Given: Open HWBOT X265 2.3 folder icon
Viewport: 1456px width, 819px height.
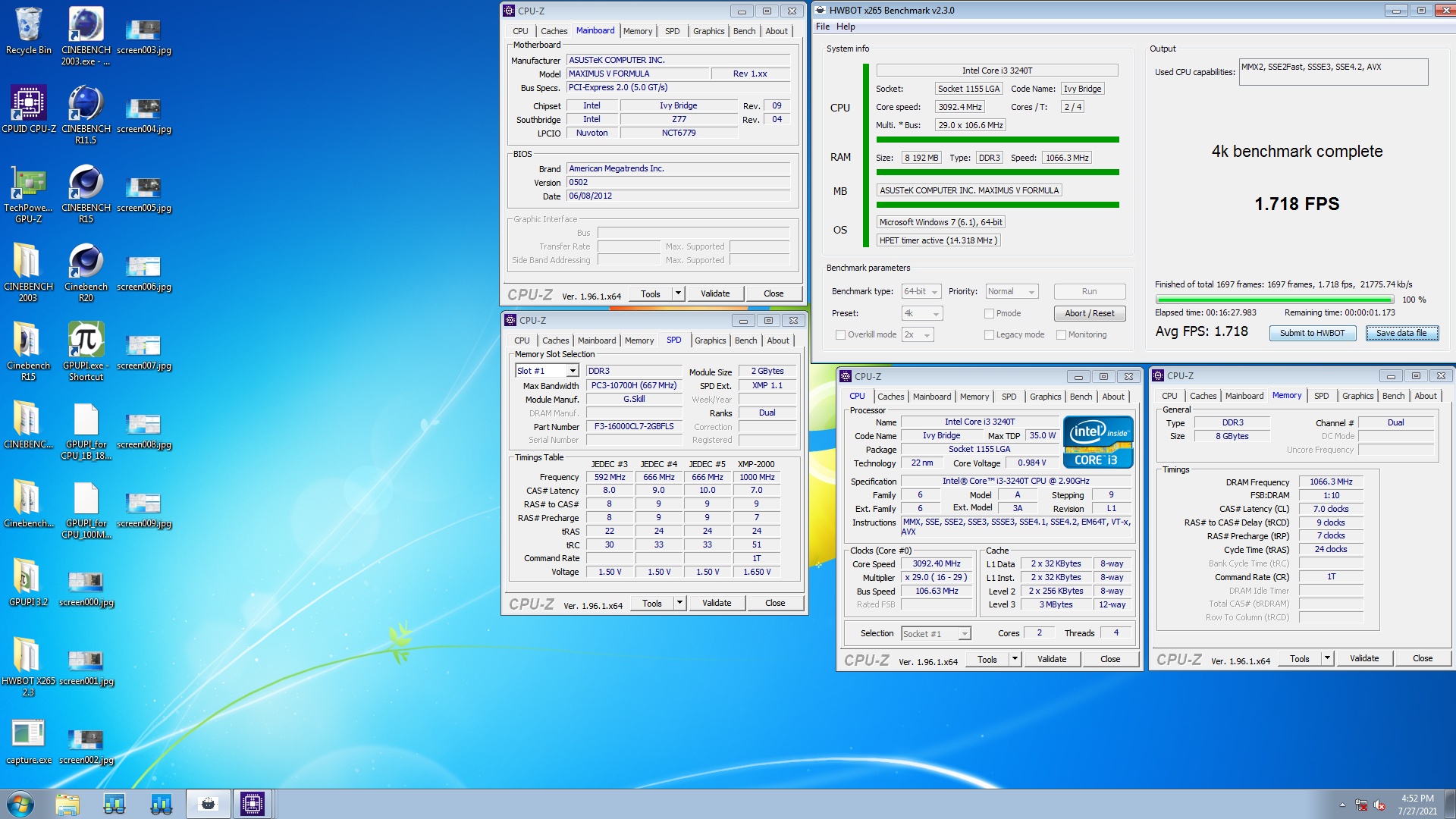Looking at the screenshot, I should pos(28,667).
